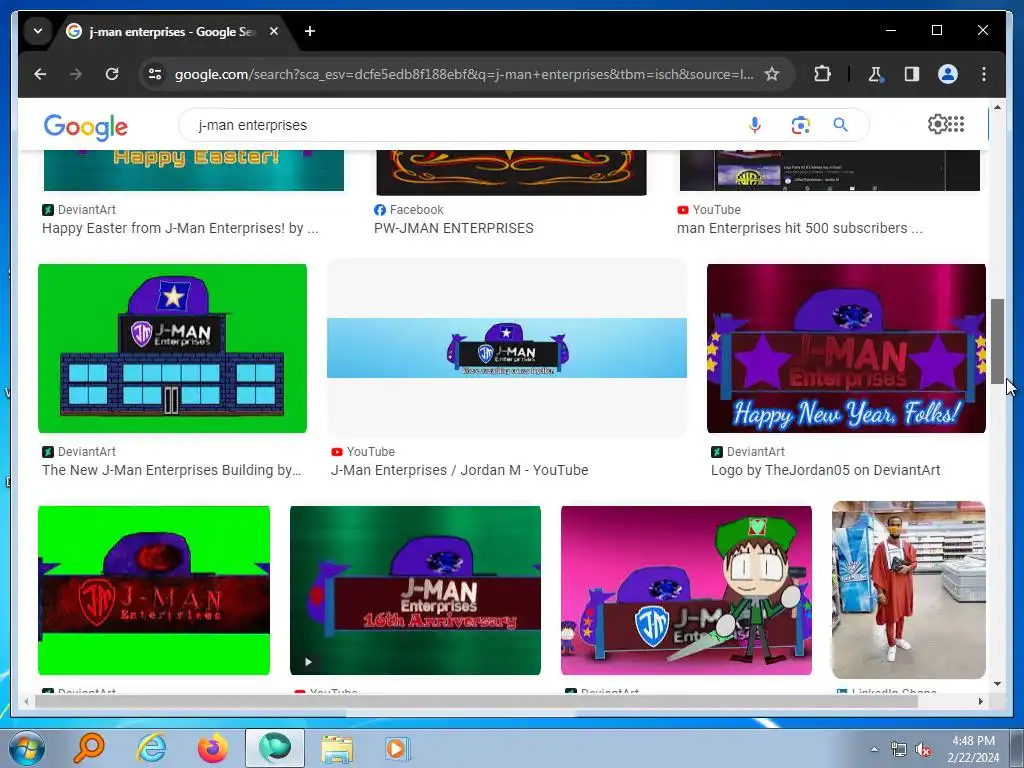Image resolution: width=1024 pixels, height=768 pixels.
Task: Click DeviantArt source above Logo by TheJordan05
Action: [x=748, y=452]
